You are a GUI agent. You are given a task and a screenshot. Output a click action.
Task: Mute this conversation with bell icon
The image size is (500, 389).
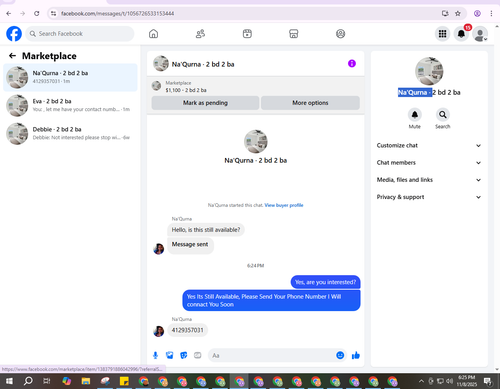pyautogui.click(x=415, y=115)
